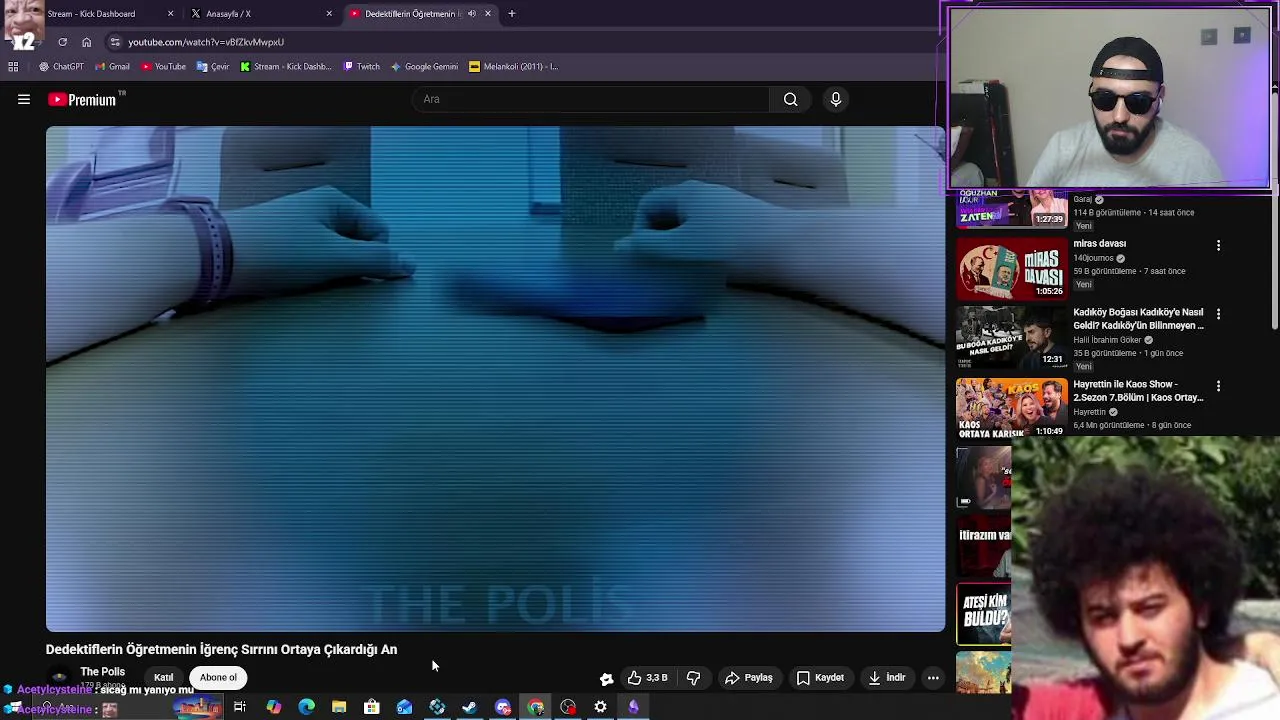Open the Çevir bookmark
Image resolution: width=1280 pixels, height=720 pixels.
coord(213,67)
